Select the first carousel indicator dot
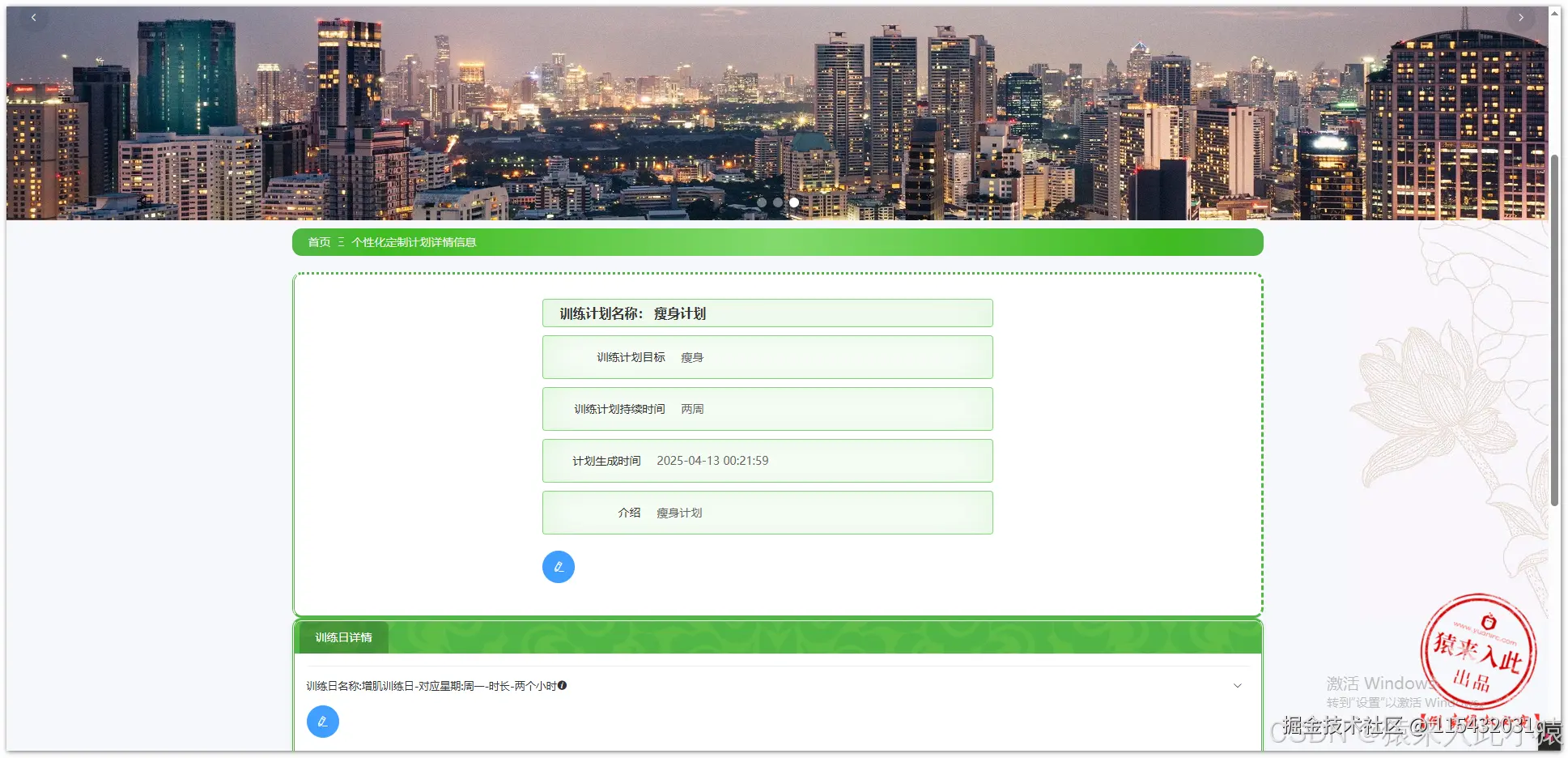The height and width of the screenshot is (758, 1568). pyautogui.click(x=763, y=202)
